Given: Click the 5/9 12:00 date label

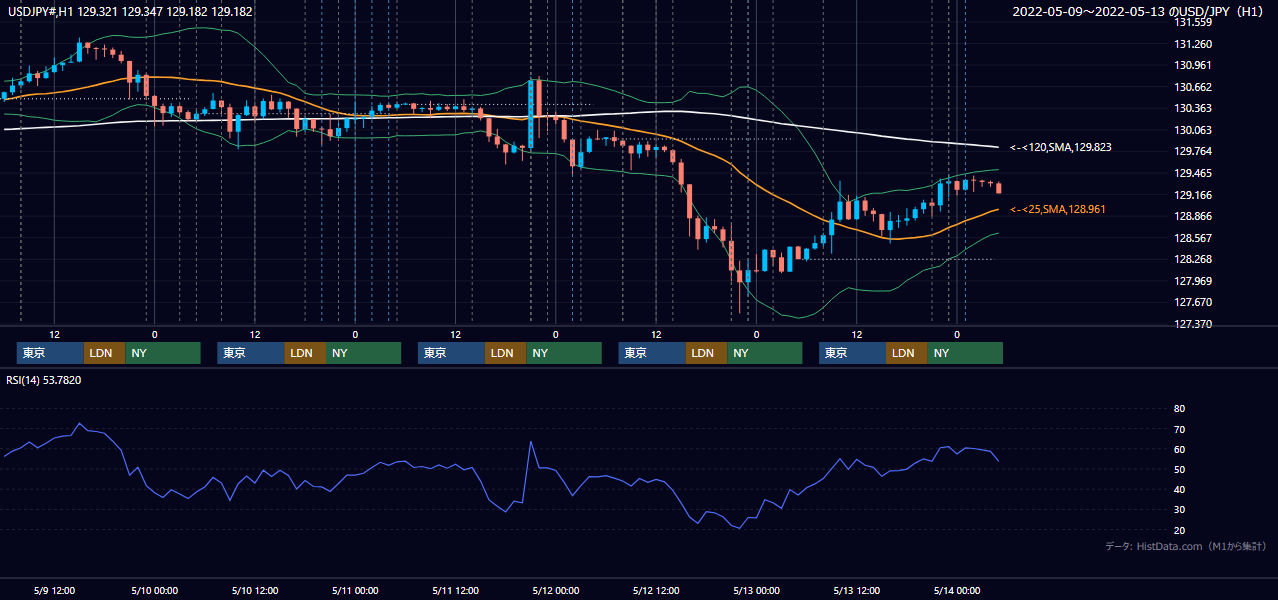Looking at the screenshot, I should (x=55, y=590).
